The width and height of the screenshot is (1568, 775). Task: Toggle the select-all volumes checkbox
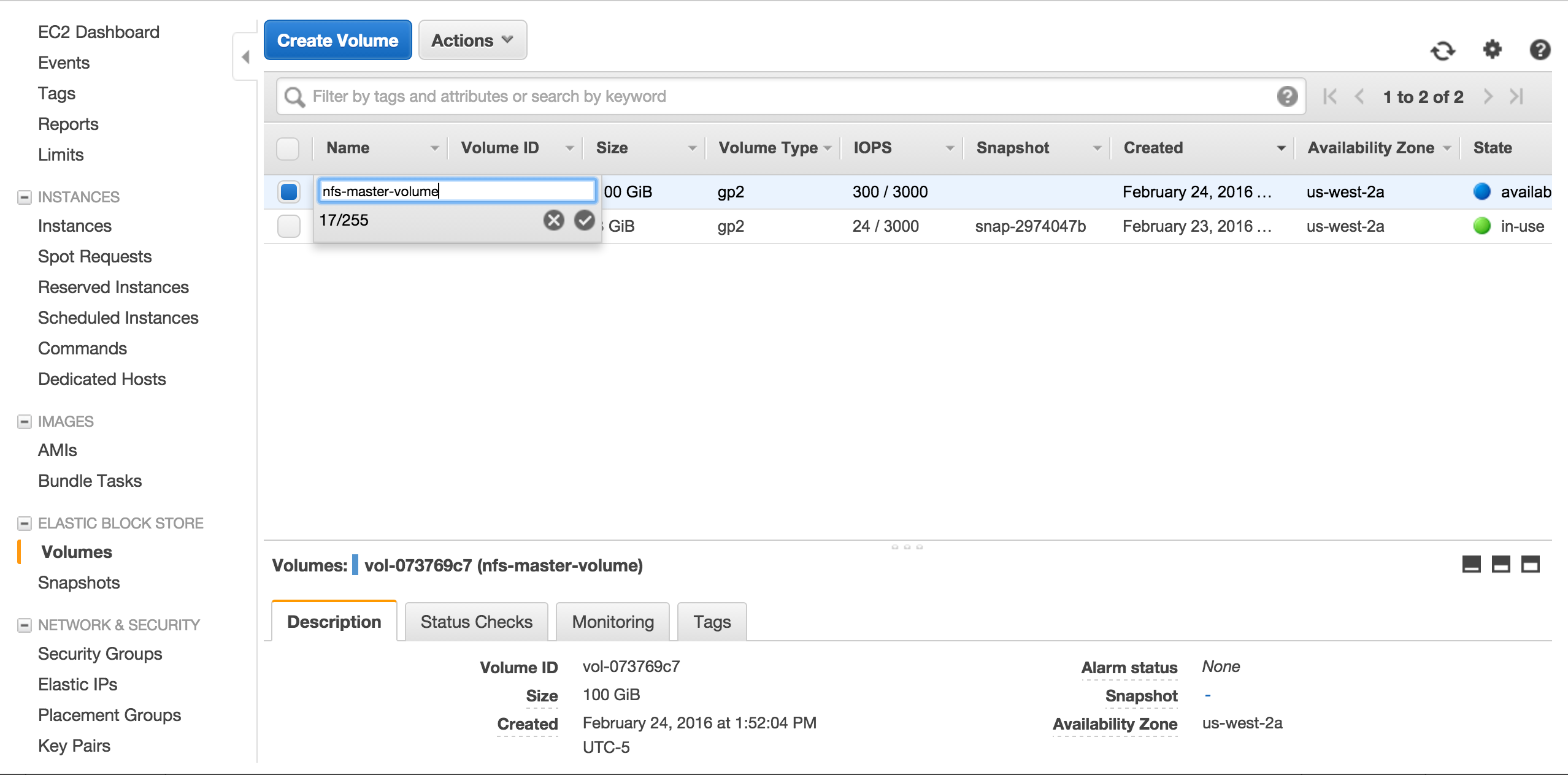click(288, 148)
